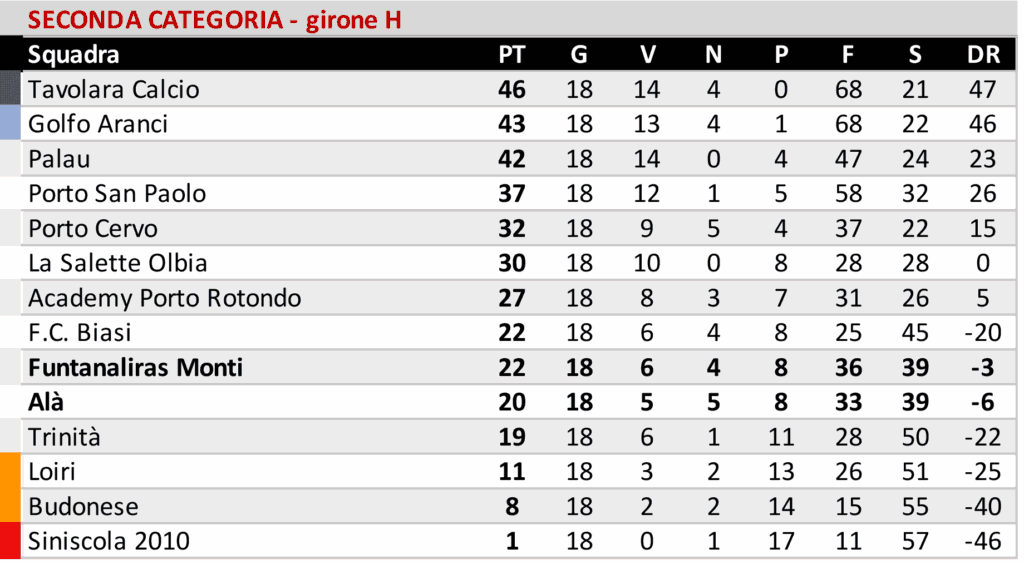The image size is (1024, 564).
Task: Click the Academy Porto Rotondo team name
Action: tap(164, 298)
